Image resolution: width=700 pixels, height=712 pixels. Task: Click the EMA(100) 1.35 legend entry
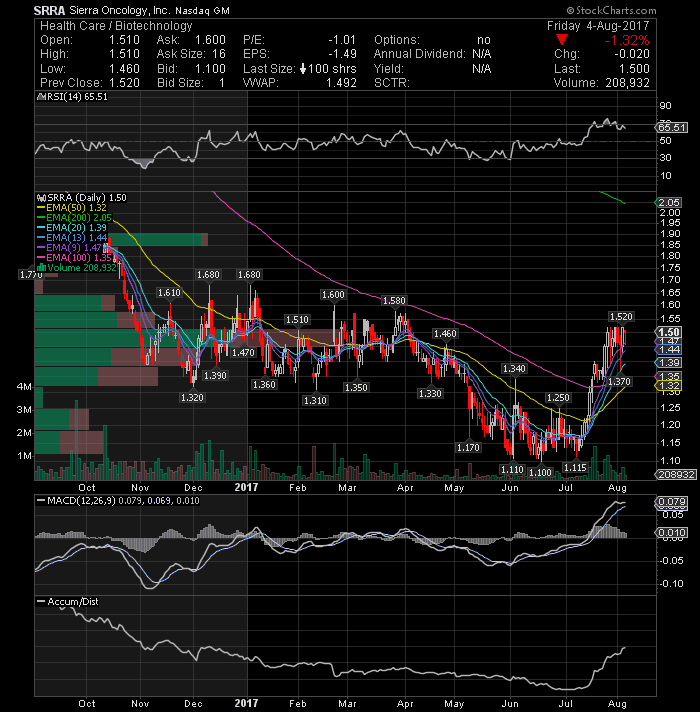pyautogui.click(x=74, y=257)
